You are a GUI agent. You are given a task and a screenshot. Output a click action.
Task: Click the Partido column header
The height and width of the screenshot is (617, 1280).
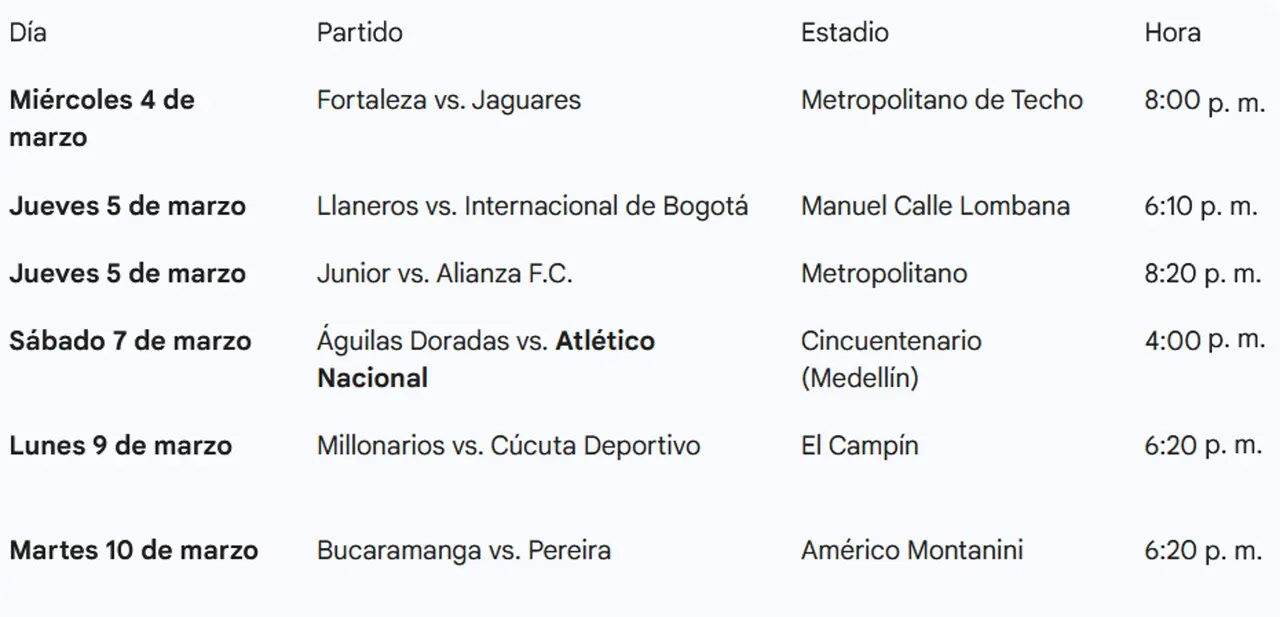pyautogui.click(x=359, y=33)
